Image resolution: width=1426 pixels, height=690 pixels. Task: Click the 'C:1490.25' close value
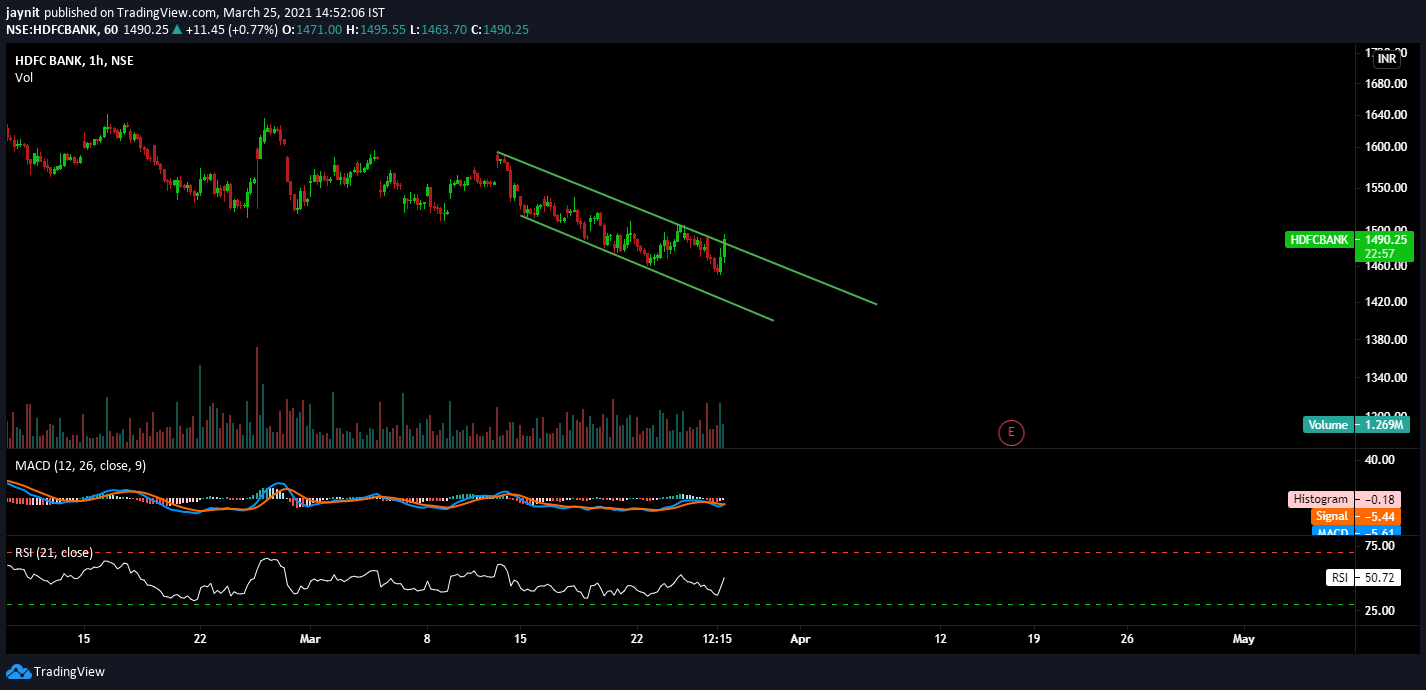(x=501, y=30)
